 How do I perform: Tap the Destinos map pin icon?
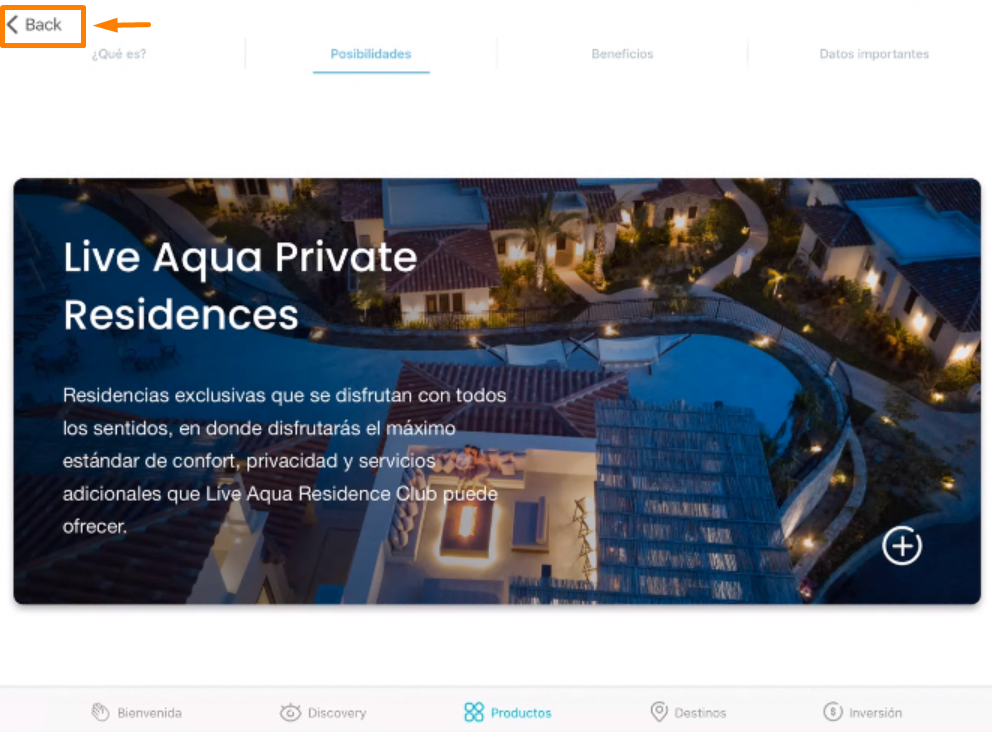coord(659,712)
